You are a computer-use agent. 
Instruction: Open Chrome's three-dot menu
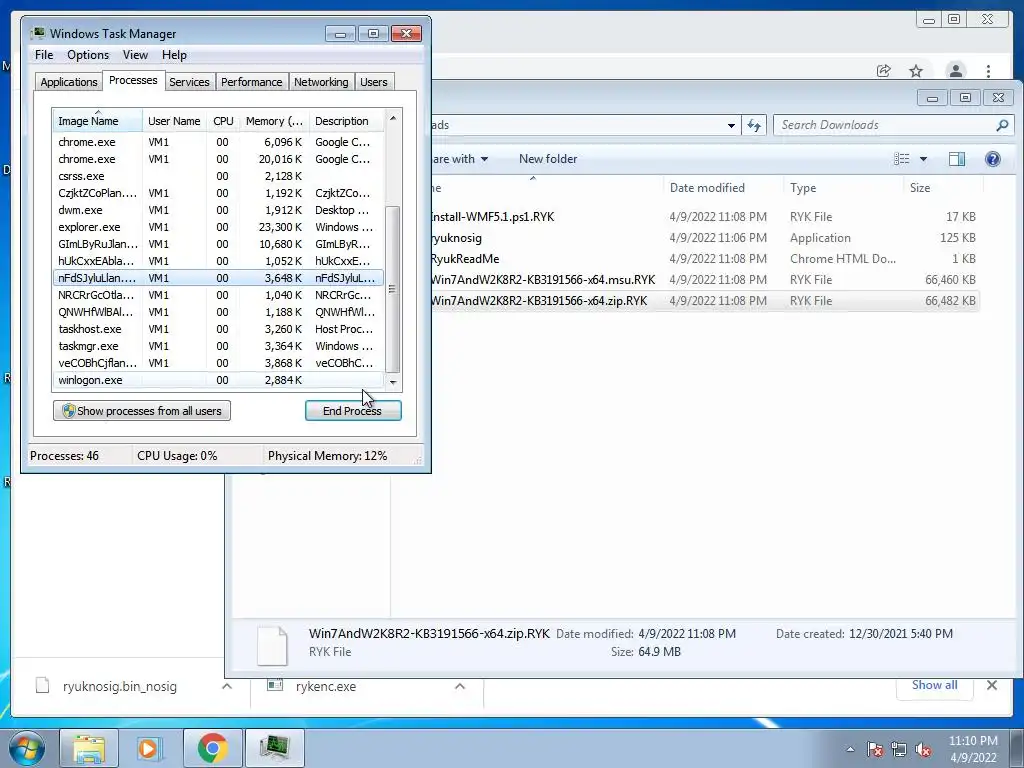[988, 71]
